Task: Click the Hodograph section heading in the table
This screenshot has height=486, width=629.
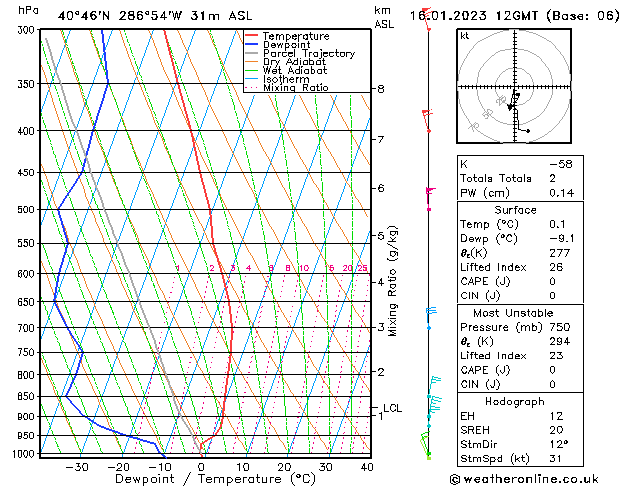Action: pyautogui.click(x=515, y=402)
